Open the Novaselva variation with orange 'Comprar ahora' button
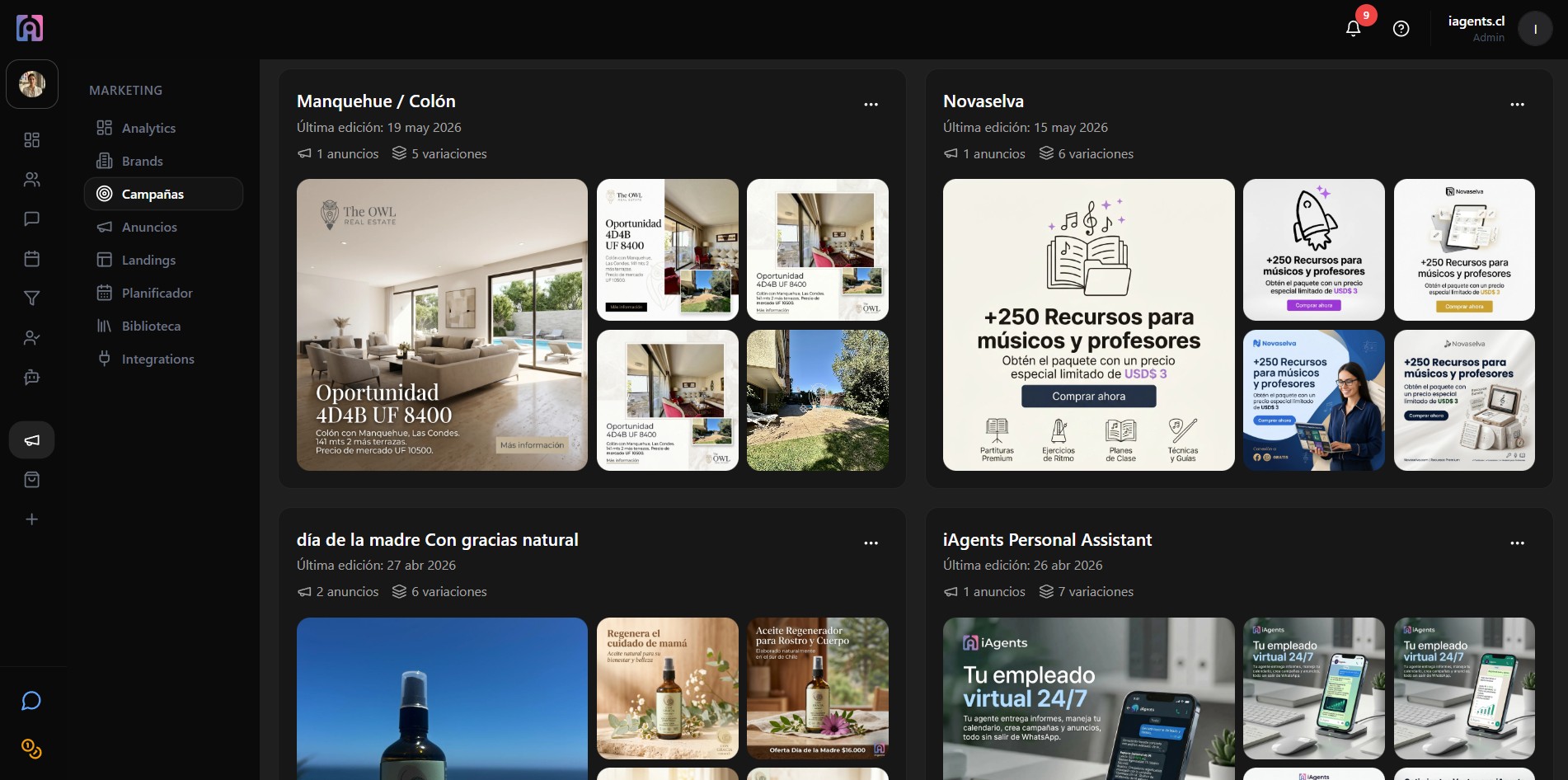 point(1464,250)
